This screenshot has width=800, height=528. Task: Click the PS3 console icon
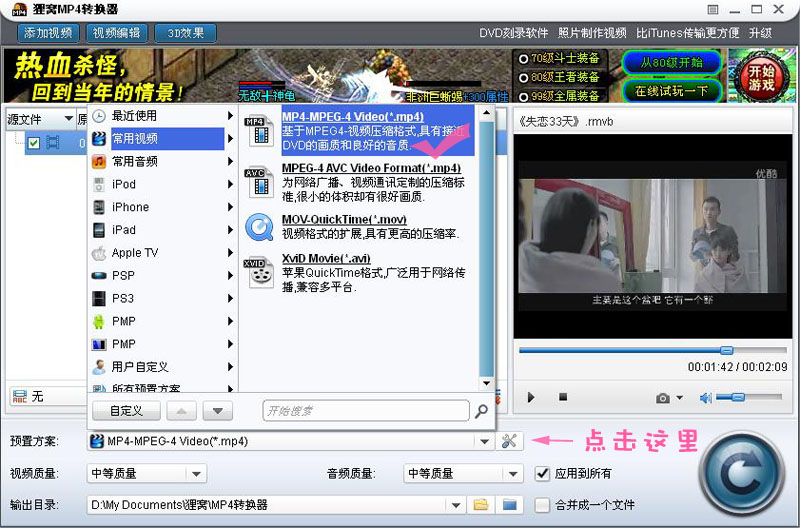pyautogui.click(x=99, y=298)
